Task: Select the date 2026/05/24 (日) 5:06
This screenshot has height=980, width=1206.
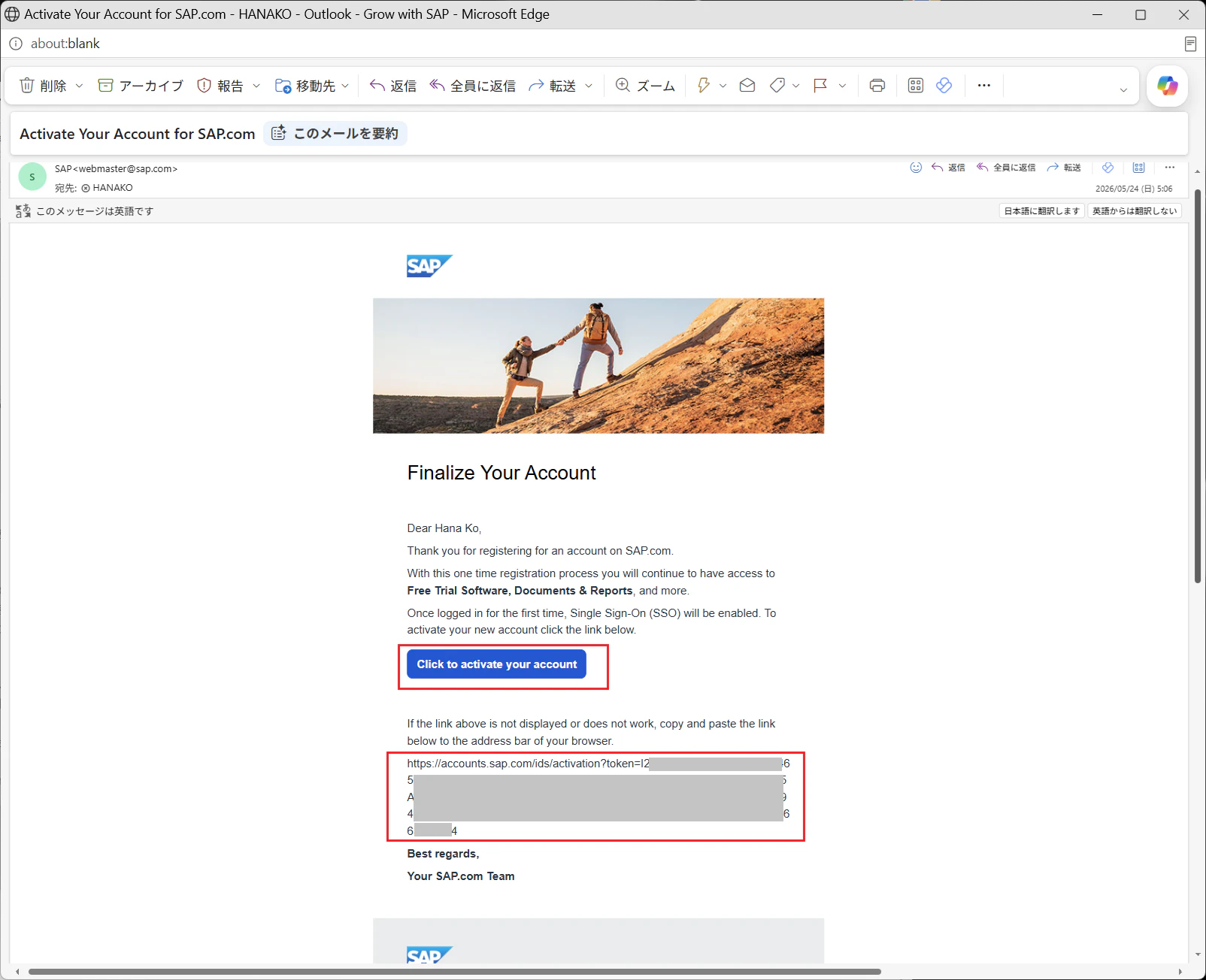Action: (x=1134, y=189)
